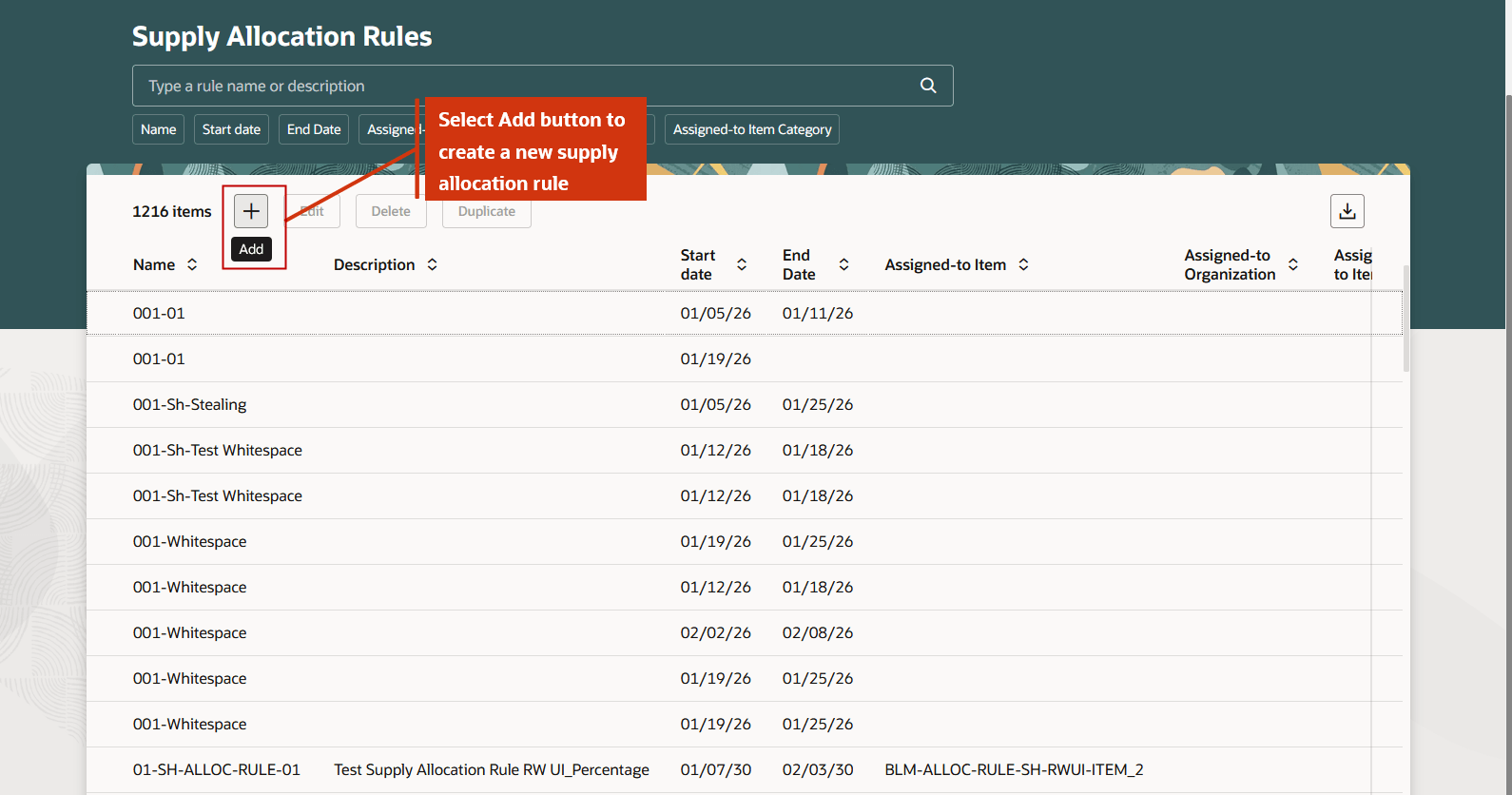Click the Add plus icon button
1512x795 pixels.
[x=251, y=211]
